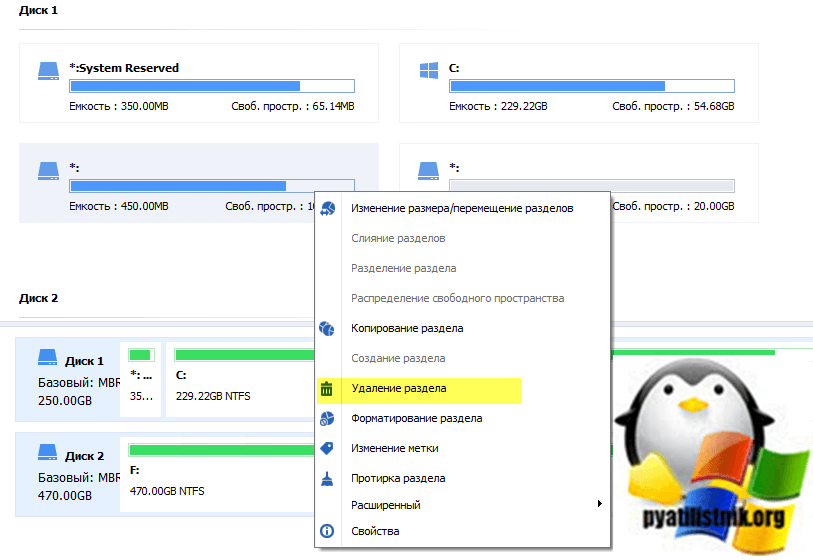Open Свойства from the context menu
Viewport: 813px width, 560px height.
pyautogui.click(x=375, y=531)
